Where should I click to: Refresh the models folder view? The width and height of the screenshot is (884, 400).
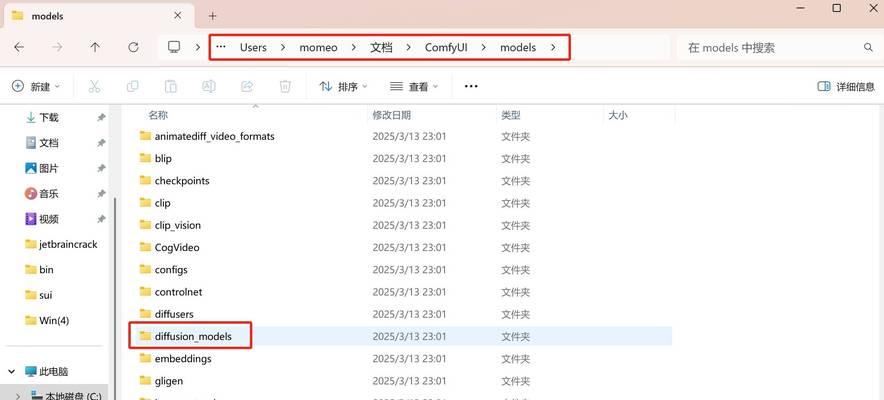[133, 48]
